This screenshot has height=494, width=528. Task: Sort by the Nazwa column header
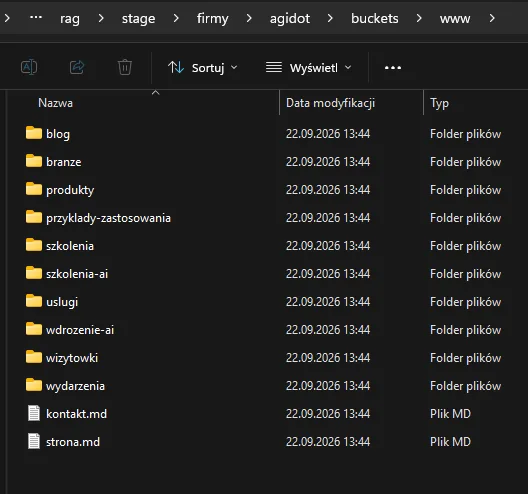56,103
